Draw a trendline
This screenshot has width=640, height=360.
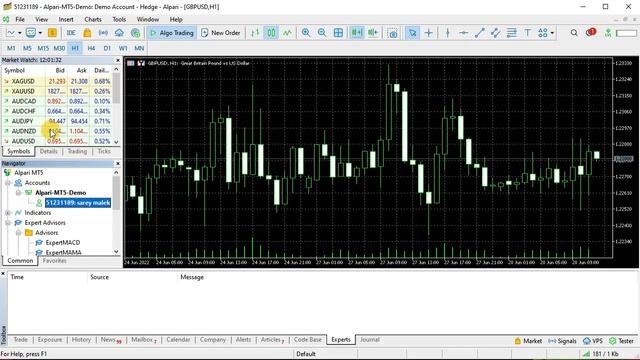tap(480, 33)
